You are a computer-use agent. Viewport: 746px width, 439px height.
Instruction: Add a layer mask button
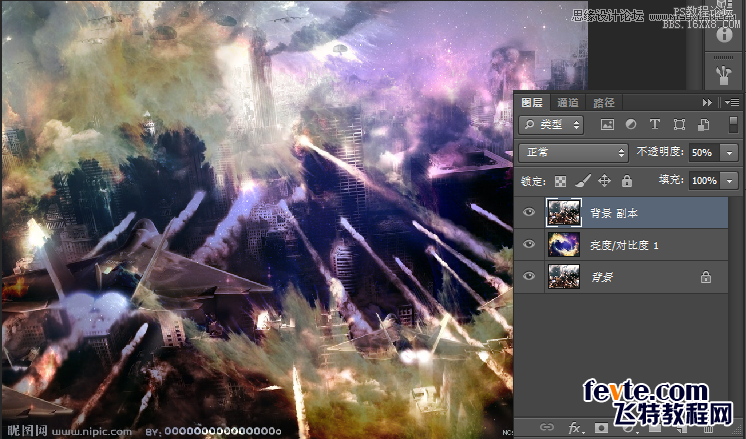[601, 428]
